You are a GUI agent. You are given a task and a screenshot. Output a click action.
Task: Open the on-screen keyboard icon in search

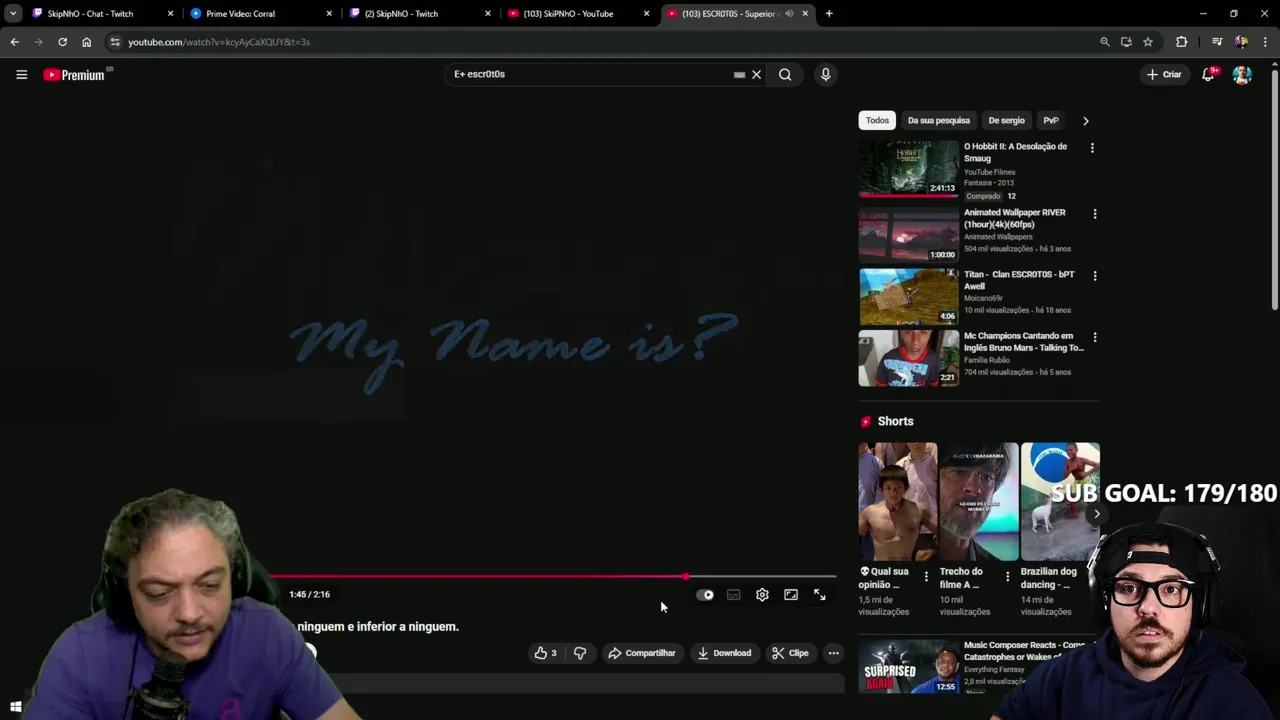tap(739, 74)
